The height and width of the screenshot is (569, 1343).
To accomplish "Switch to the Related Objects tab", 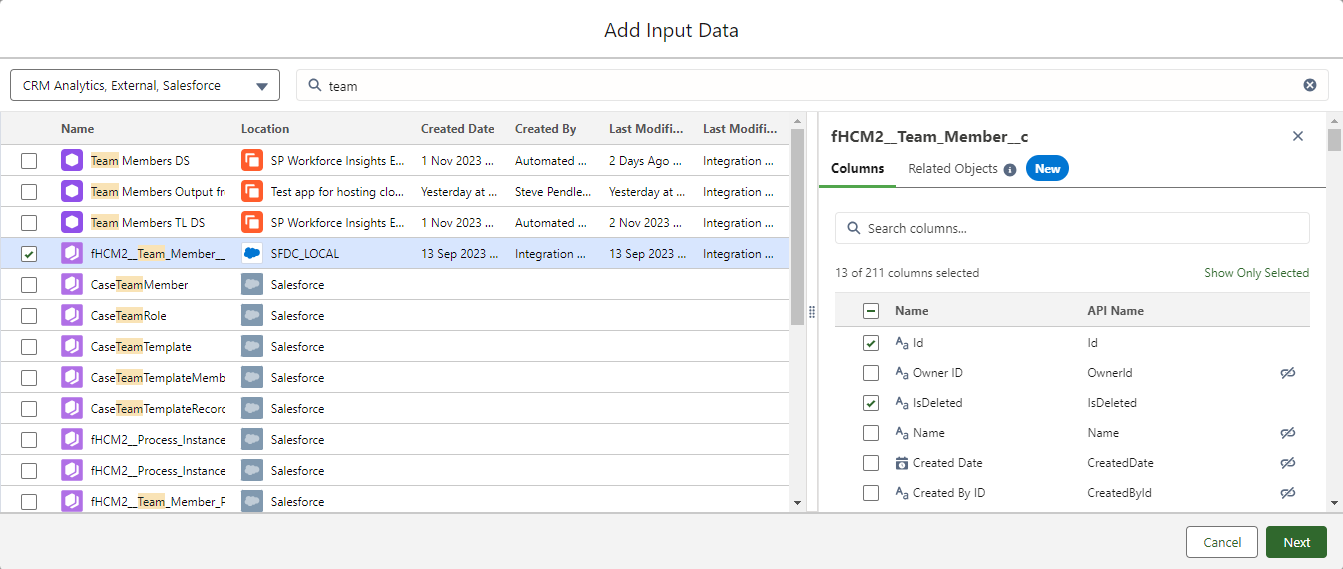I will 952,169.
